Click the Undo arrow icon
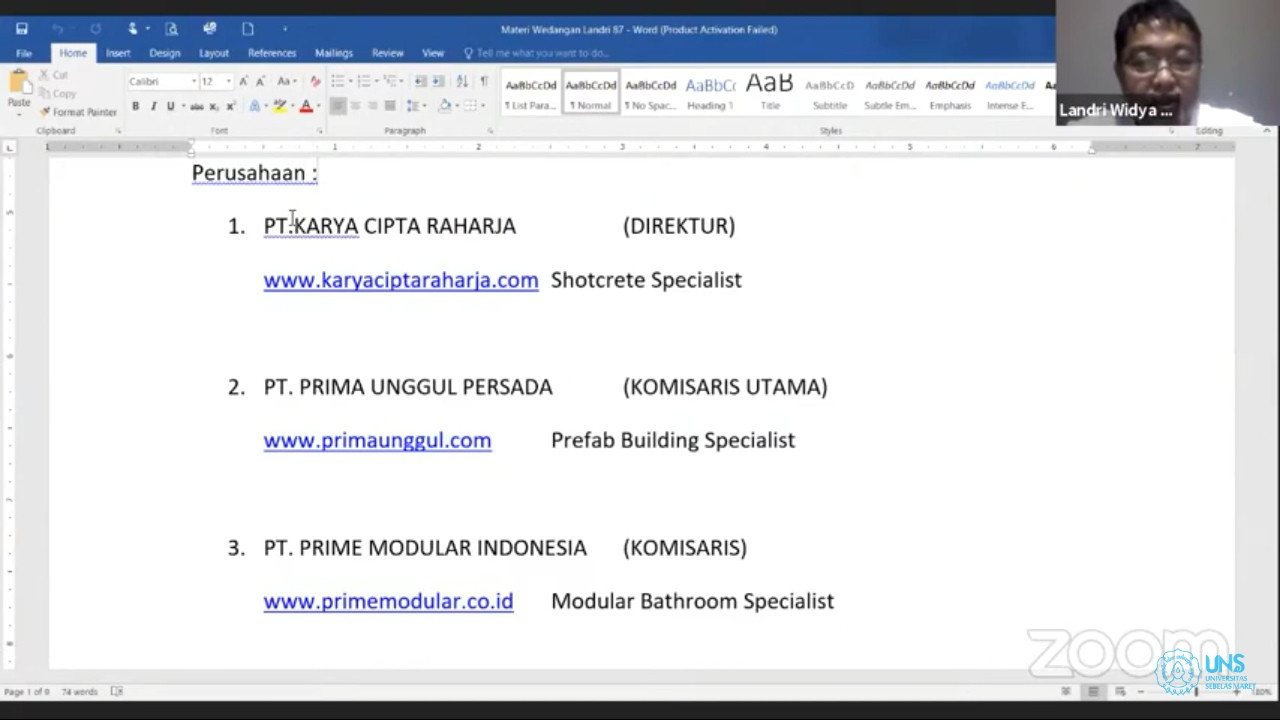Image resolution: width=1280 pixels, height=720 pixels. pyautogui.click(x=58, y=29)
